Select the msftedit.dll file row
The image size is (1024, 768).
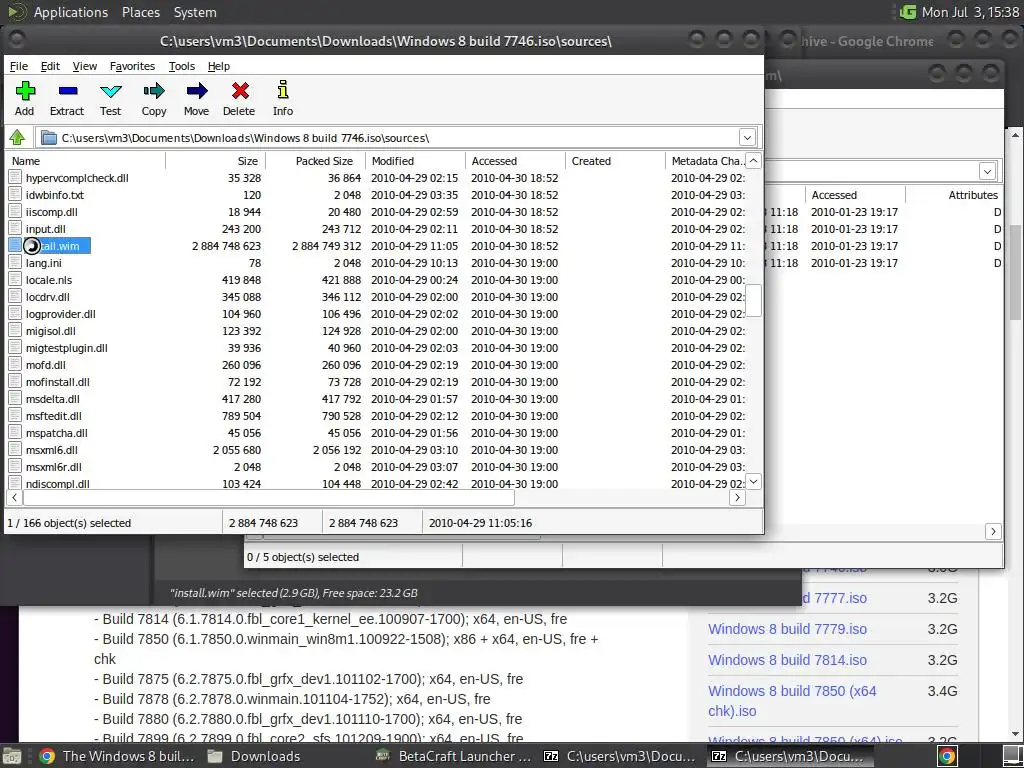pos(377,415)
